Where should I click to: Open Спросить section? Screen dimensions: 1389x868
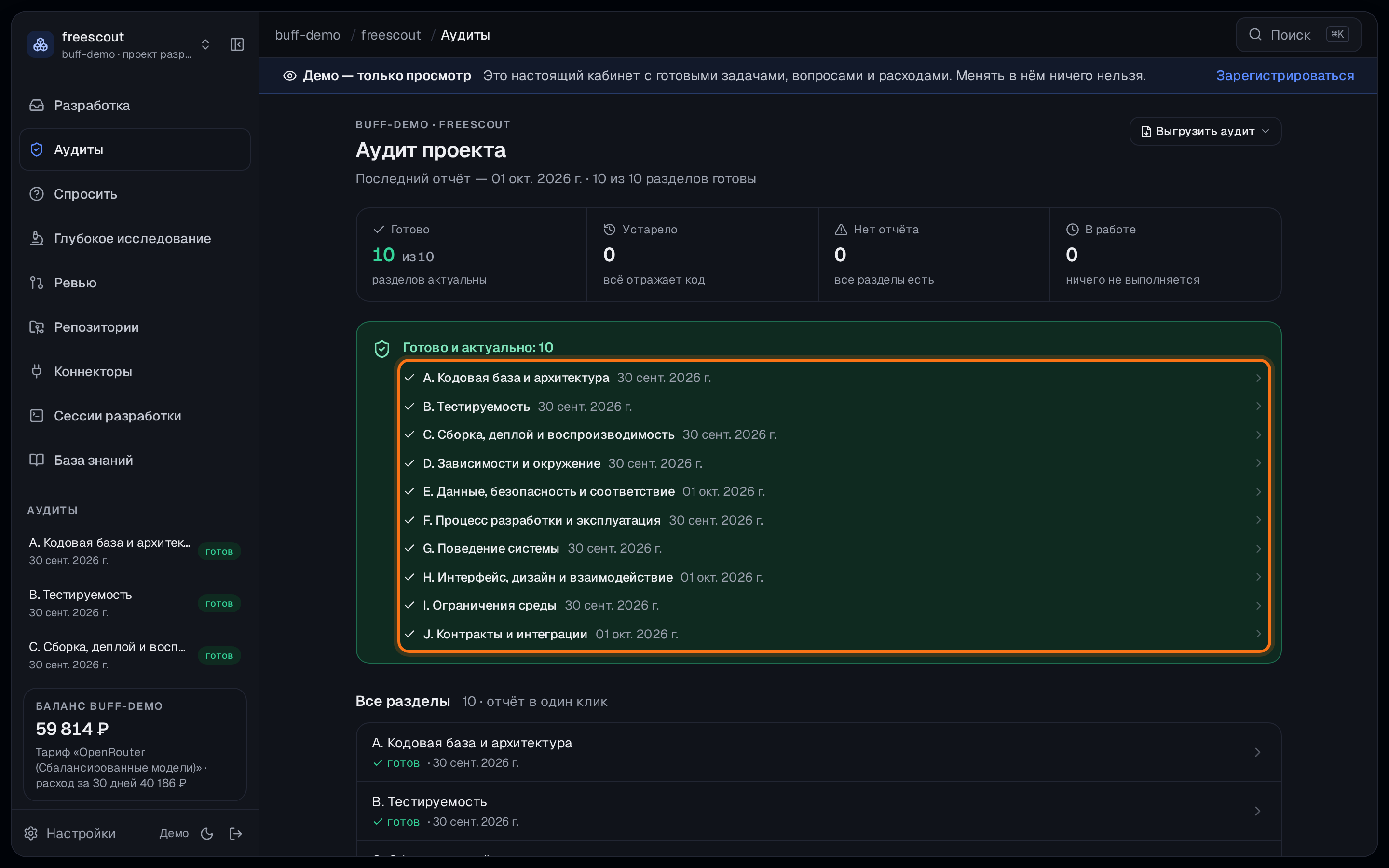(135, 194)
